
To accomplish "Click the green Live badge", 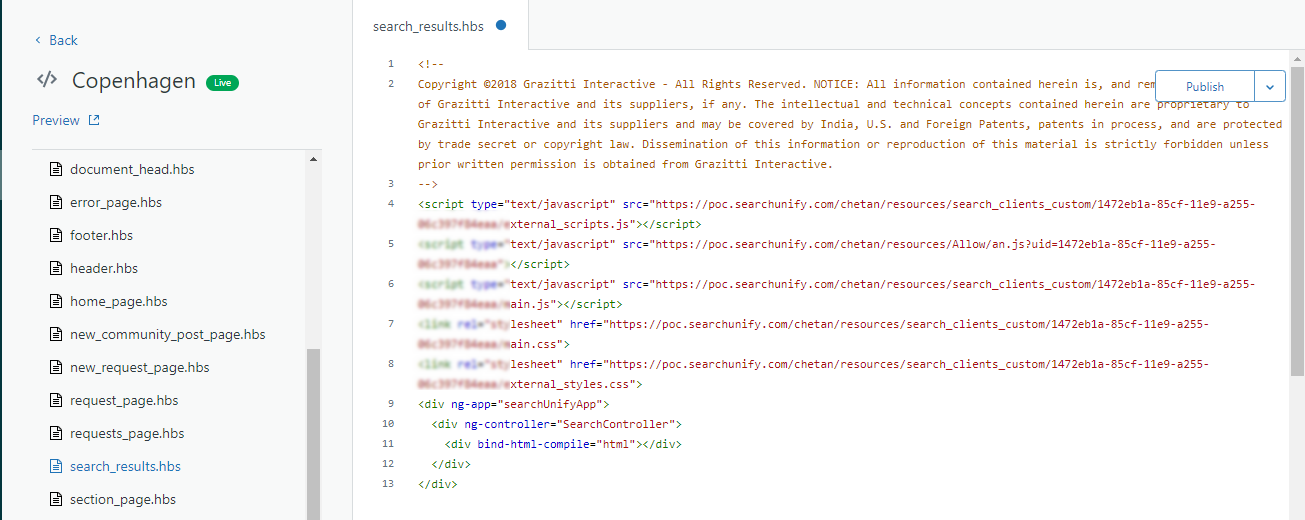I will click(x=222, y=82).
